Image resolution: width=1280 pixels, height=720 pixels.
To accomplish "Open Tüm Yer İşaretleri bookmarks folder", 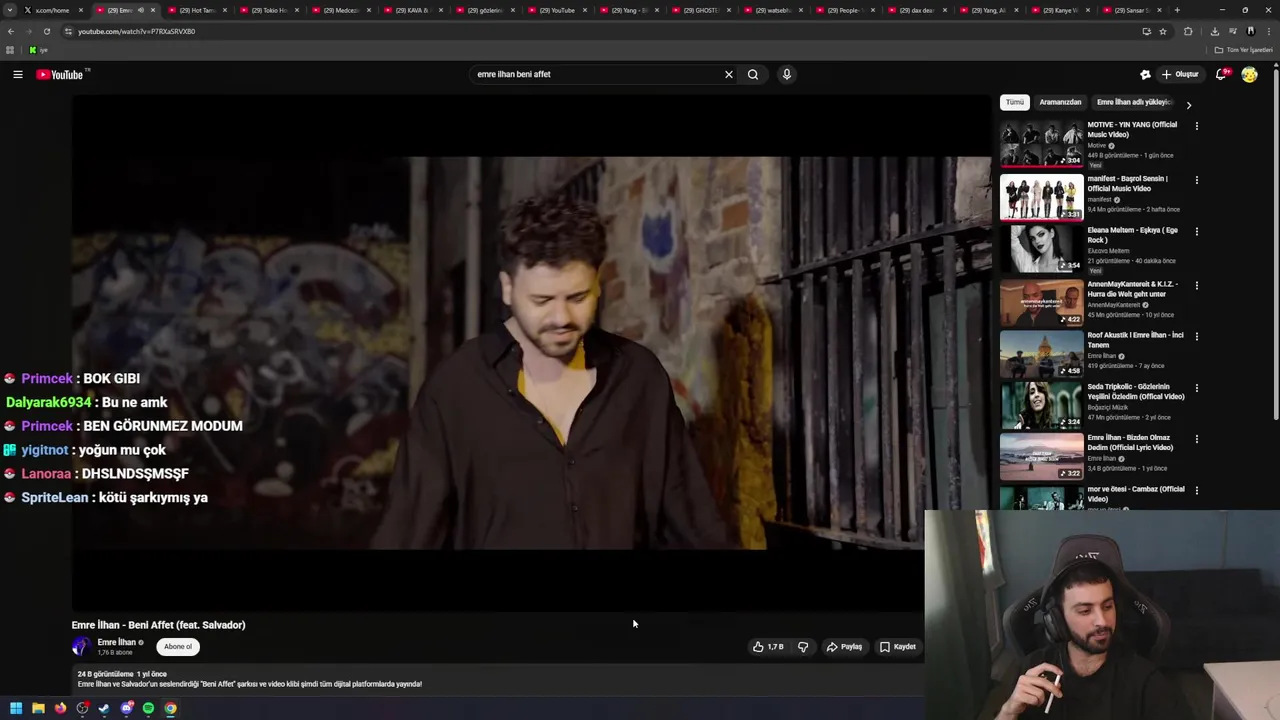I will click(x=1243, y=50).
